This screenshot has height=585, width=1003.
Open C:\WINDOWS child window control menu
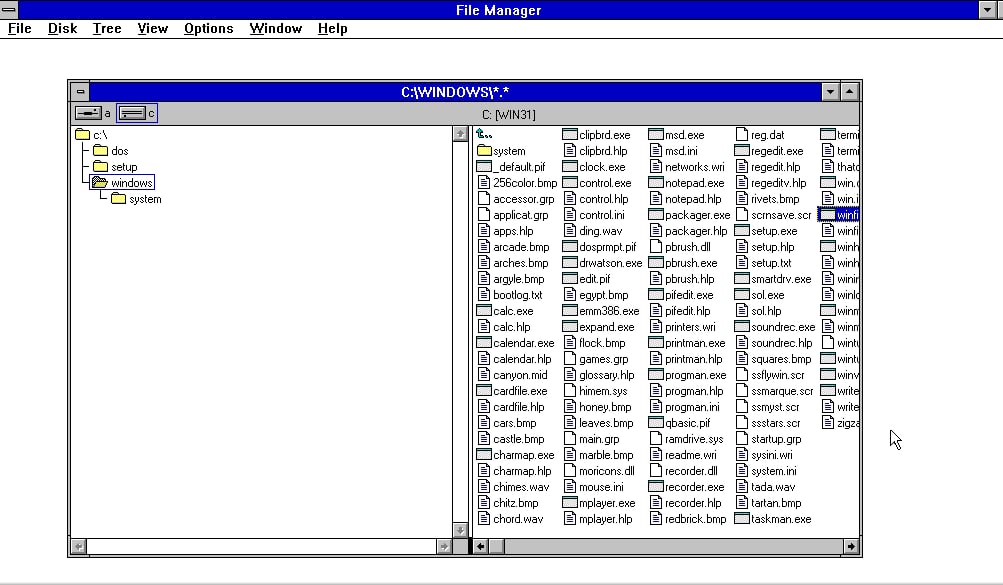tap(80, 91)
